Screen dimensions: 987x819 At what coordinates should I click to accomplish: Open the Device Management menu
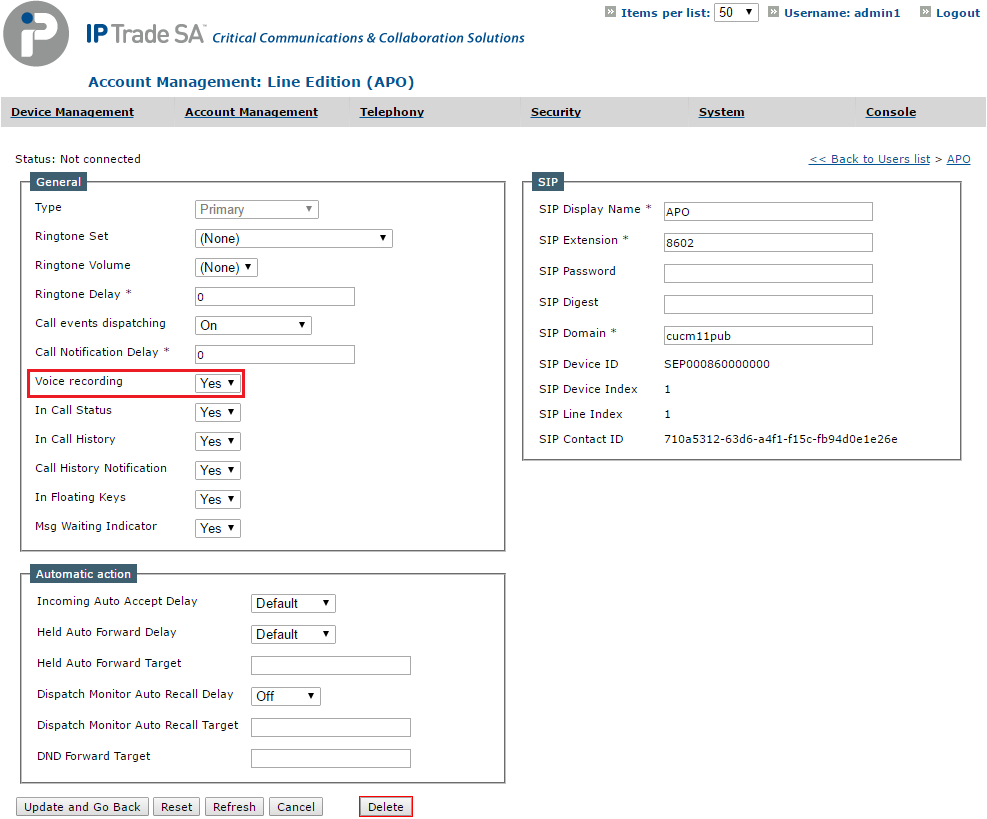click(x=72, y=112)
